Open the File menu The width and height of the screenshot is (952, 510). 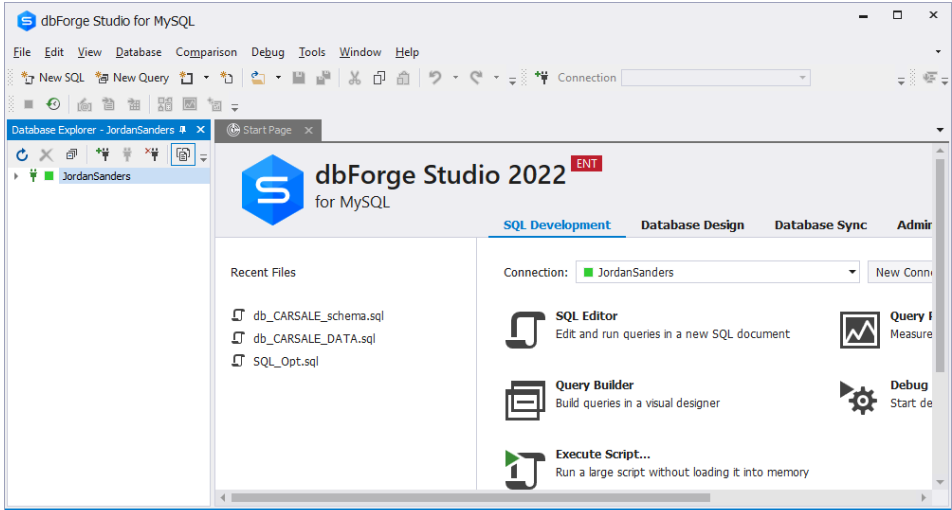coord(22,52)
